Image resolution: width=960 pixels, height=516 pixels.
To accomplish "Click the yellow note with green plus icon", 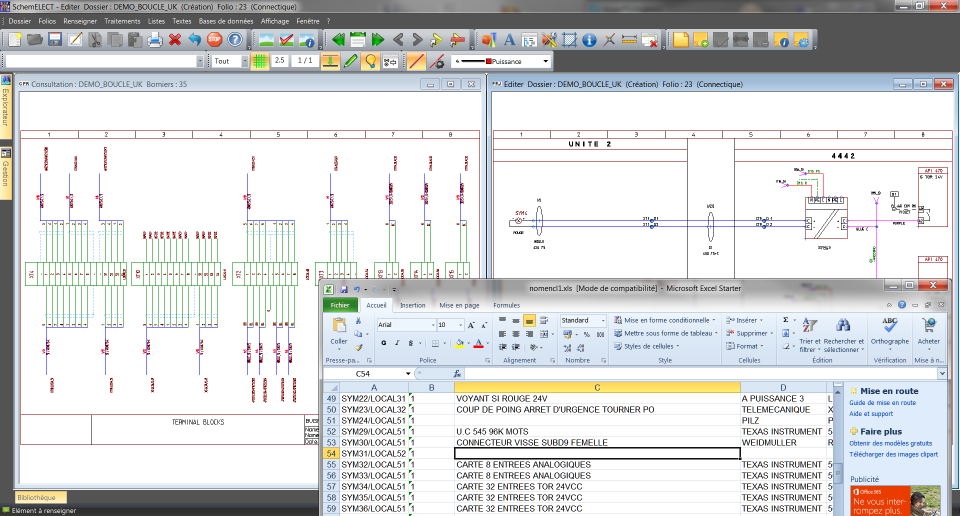I will click(701, 40).
